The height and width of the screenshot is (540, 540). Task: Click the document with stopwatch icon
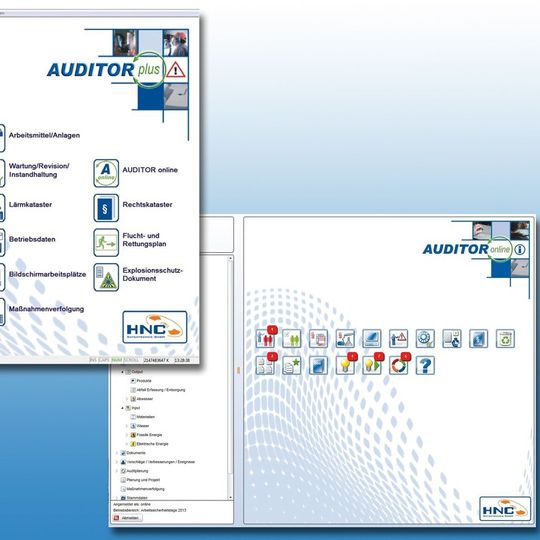(452, 339)
